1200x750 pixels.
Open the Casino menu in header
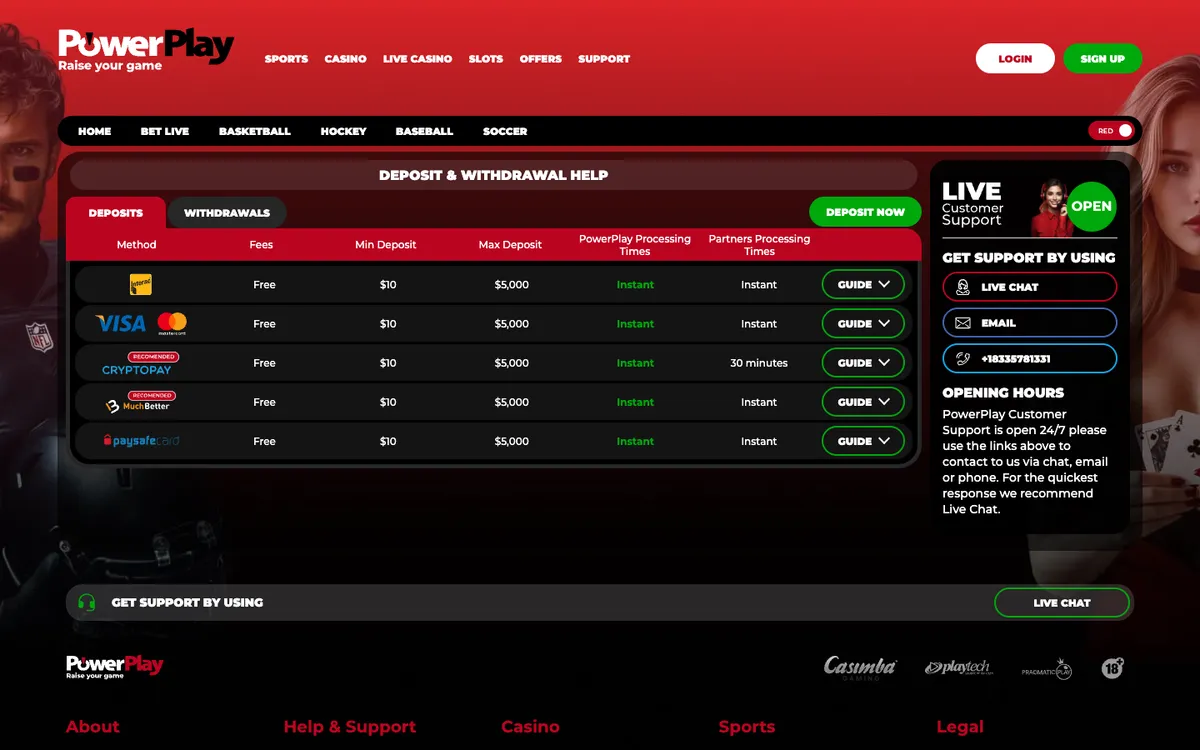(x=345, y=59)
